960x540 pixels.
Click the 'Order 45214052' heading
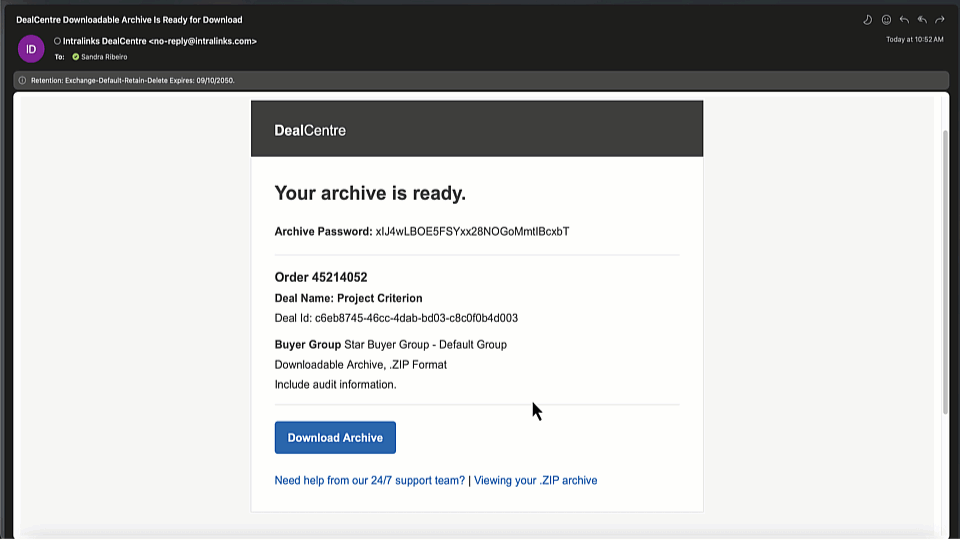pos(321,277)
